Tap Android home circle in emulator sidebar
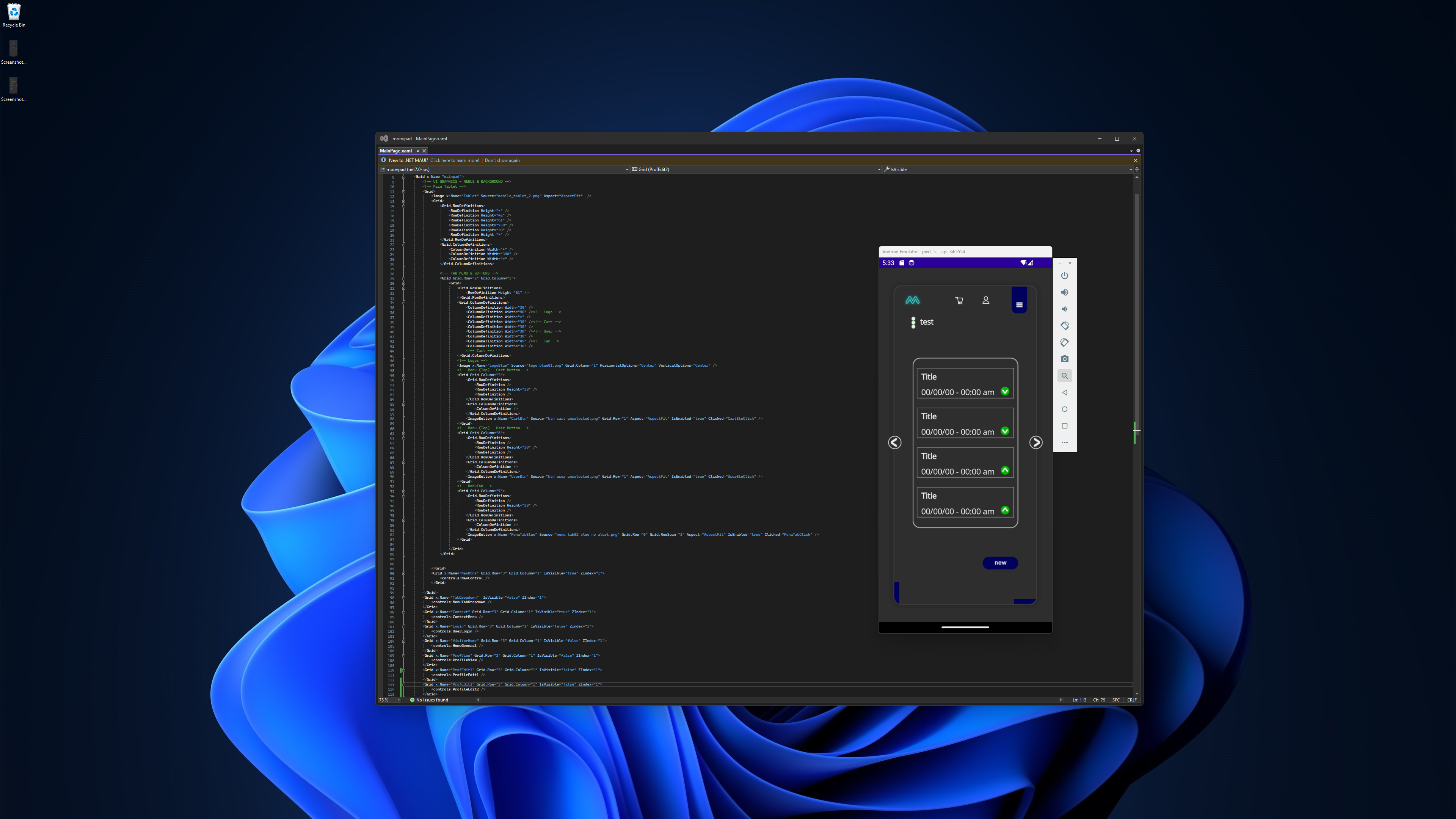Viewport: 1456px width, 819px height. (1064, 409)
